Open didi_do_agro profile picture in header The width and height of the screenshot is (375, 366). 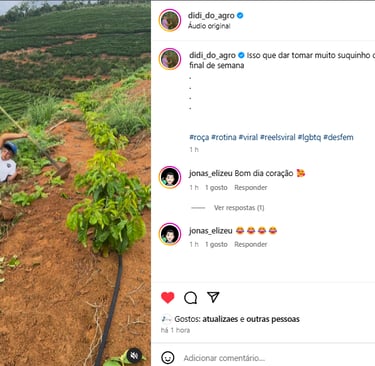[170, 20]
